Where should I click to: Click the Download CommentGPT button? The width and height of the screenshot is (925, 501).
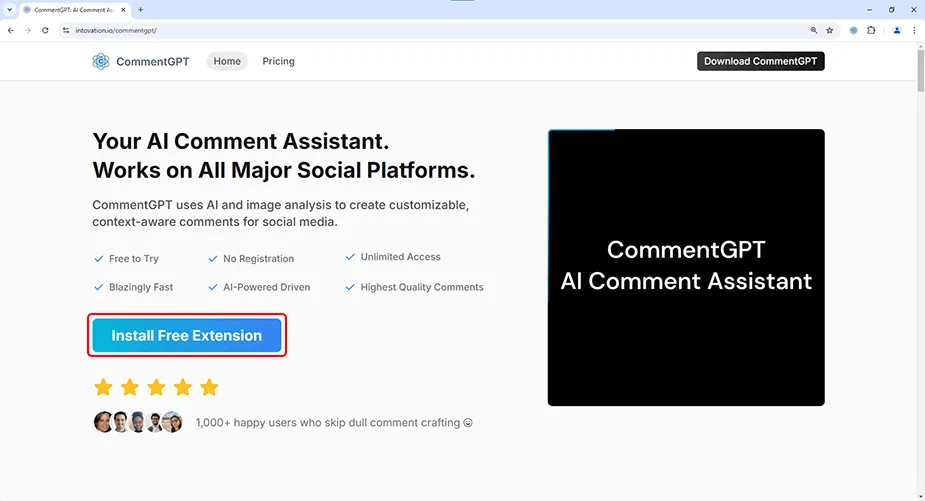tap(760, 61)
